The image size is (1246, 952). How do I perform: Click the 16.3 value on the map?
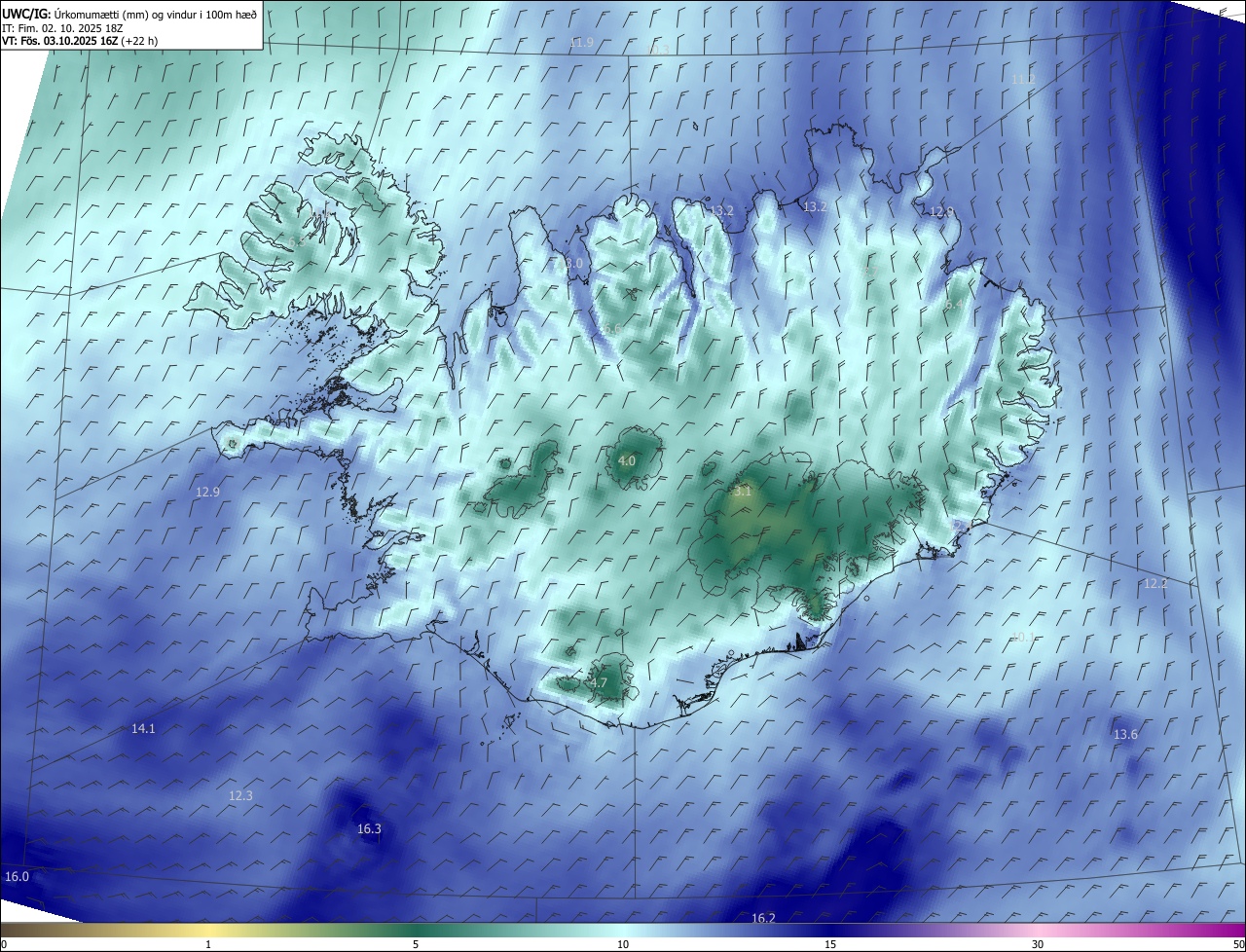coord(369,829)
